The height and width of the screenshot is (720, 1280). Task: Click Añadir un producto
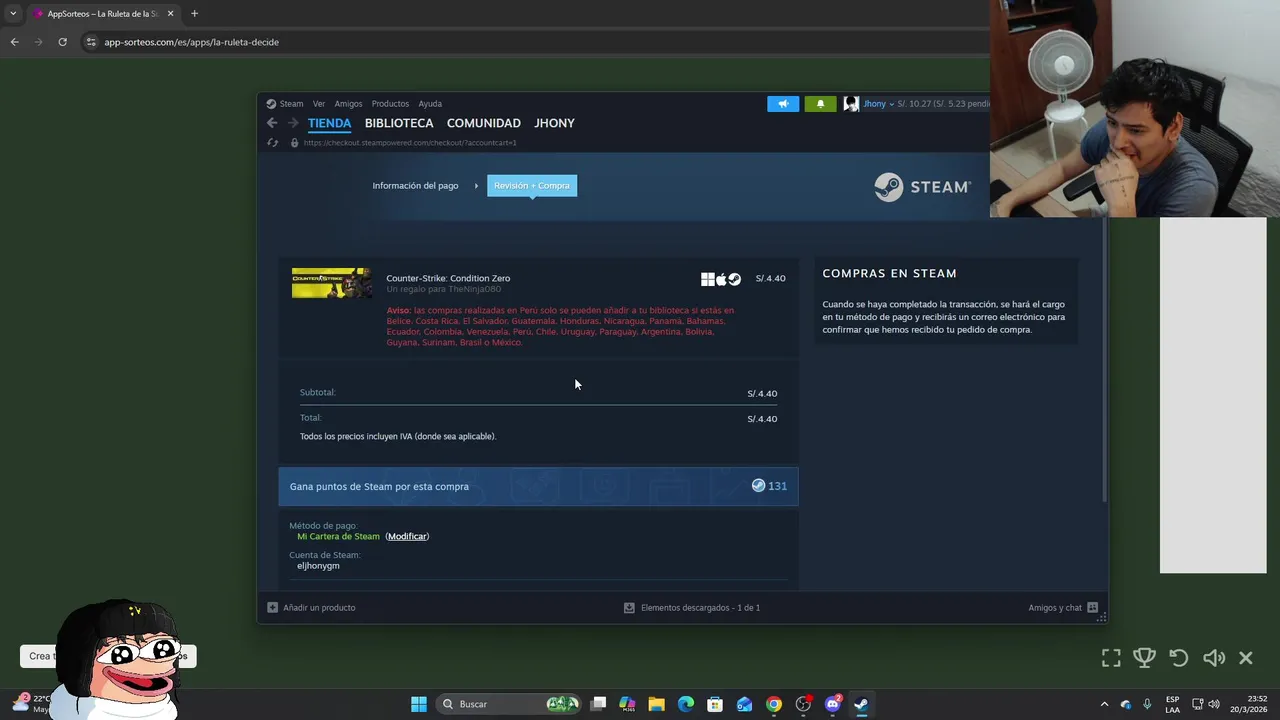coord(311,608)
